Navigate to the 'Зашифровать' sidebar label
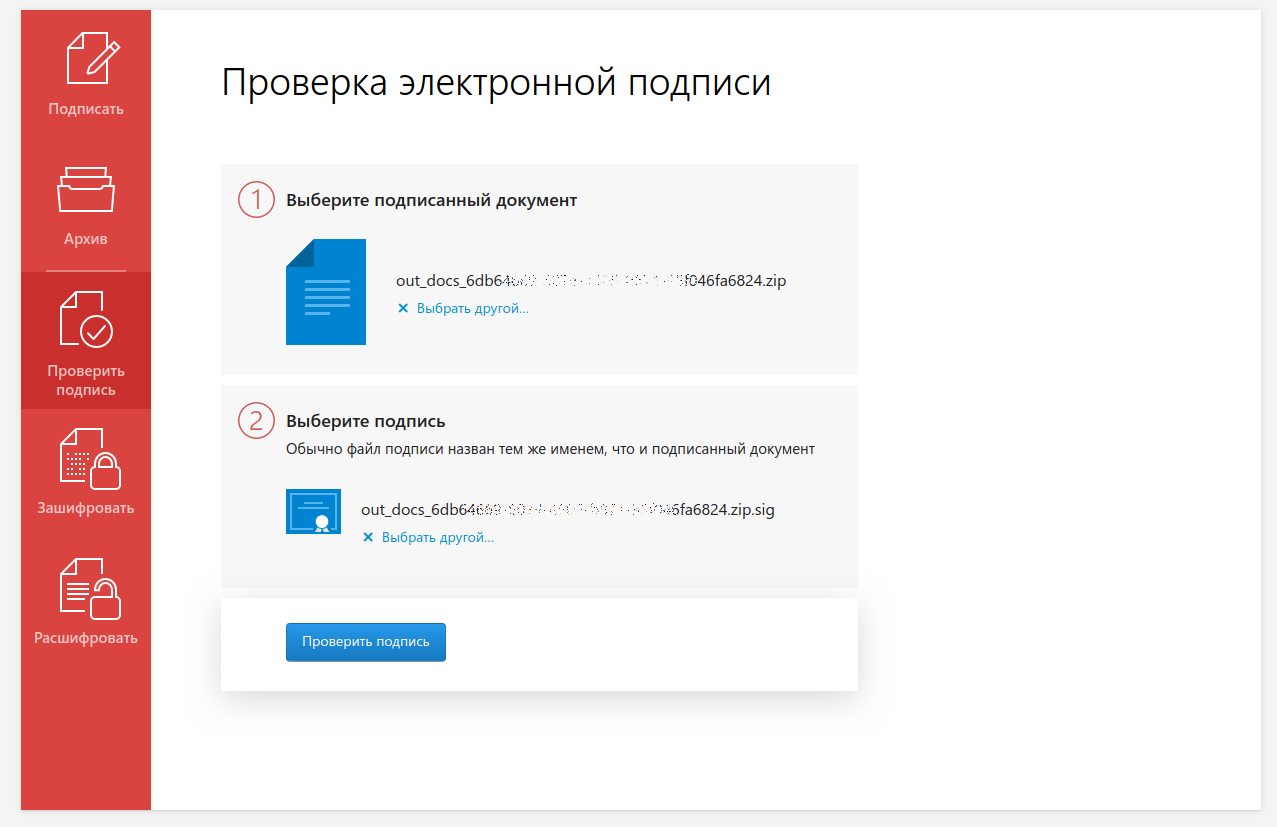Image resolution: width=1277 pixels, height=827 pixels. point(86,508)
